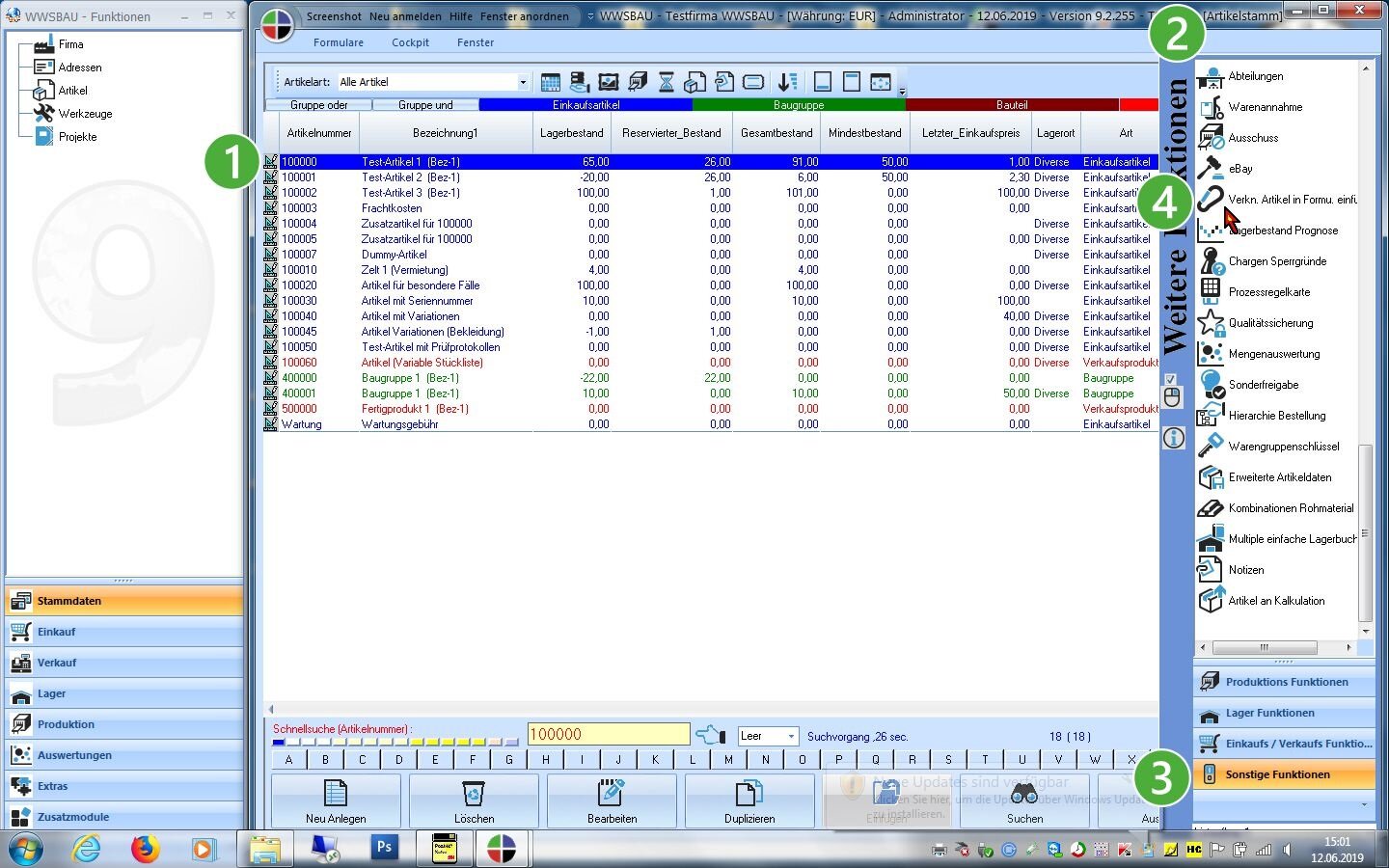1389x868 pixels.
Task: Expand Einkaufs / Verkaufs Funktionen panel
Action: pyautogui.click(x=1284, y=744)
